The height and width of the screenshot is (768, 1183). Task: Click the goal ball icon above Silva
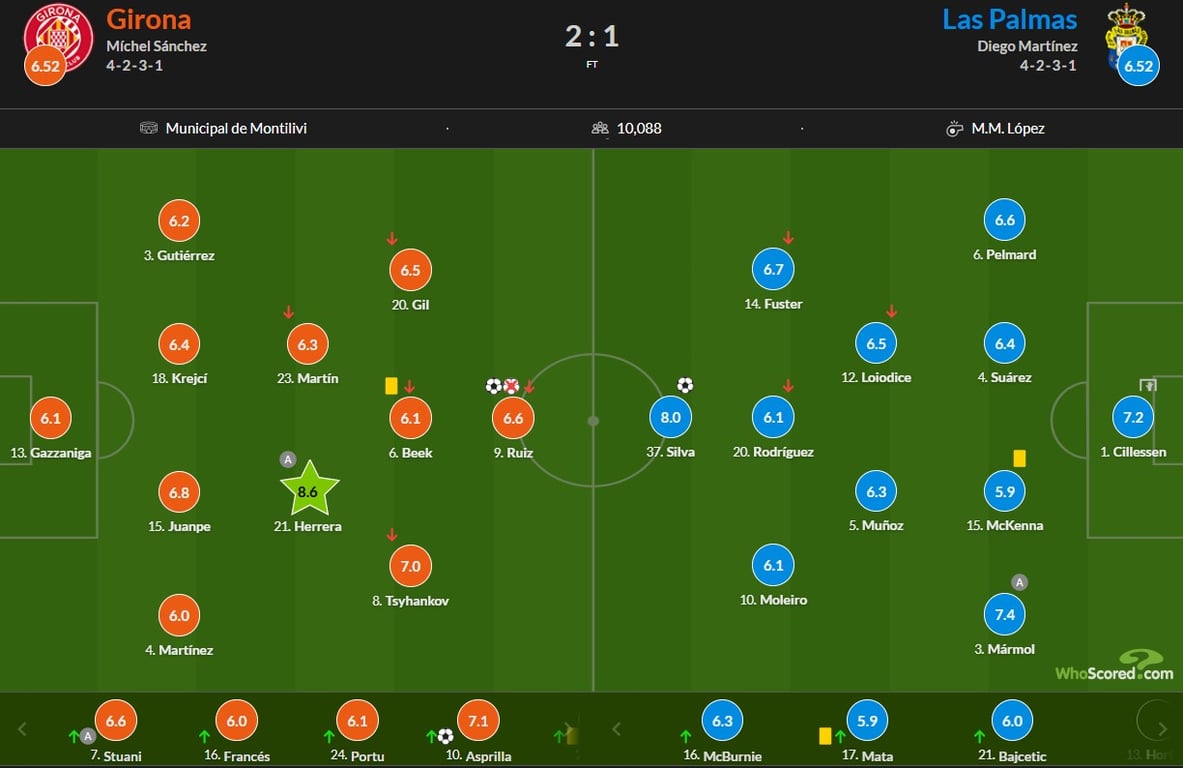(x=685, y=385)
